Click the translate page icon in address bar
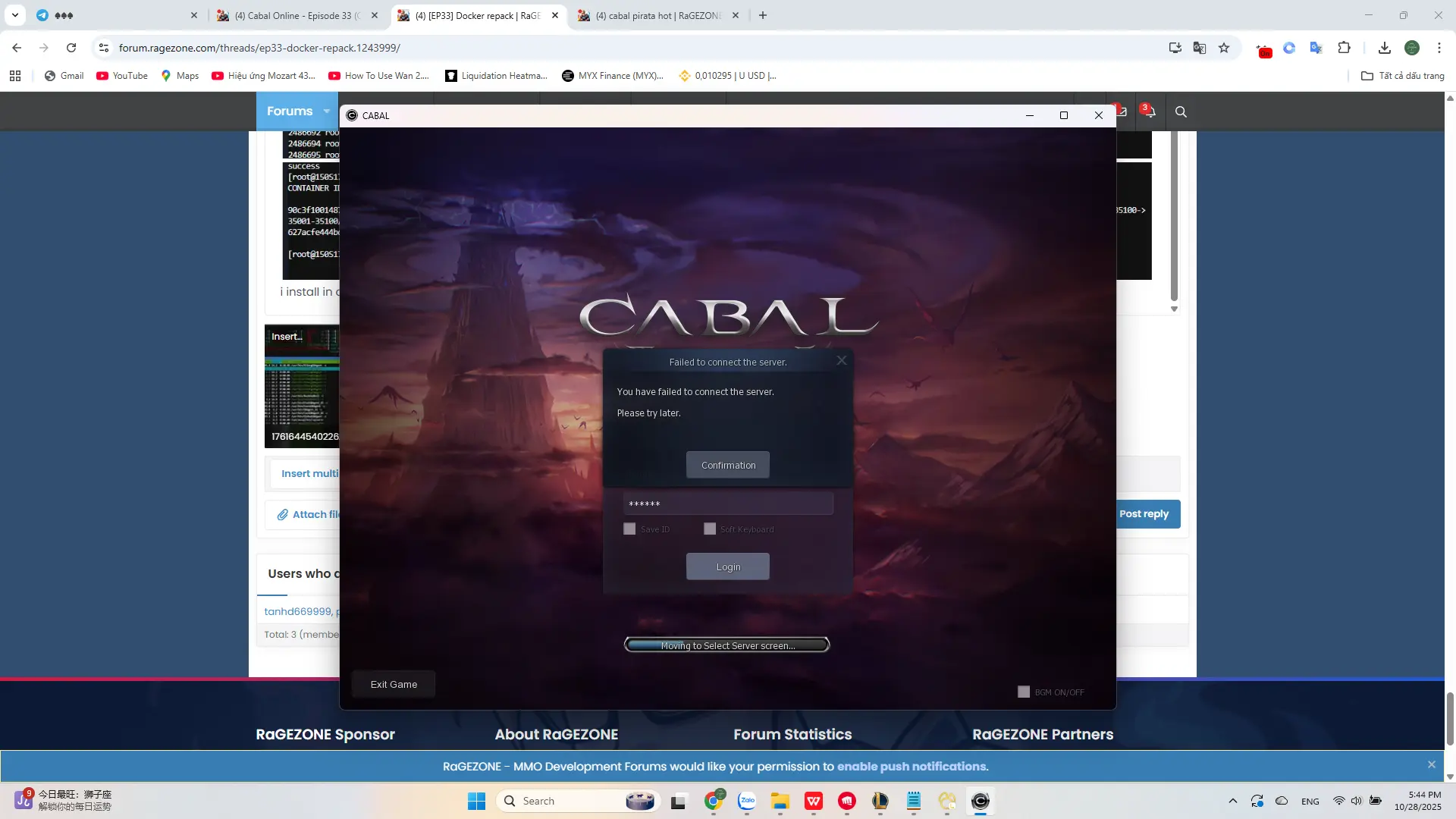 (1200, 48)
